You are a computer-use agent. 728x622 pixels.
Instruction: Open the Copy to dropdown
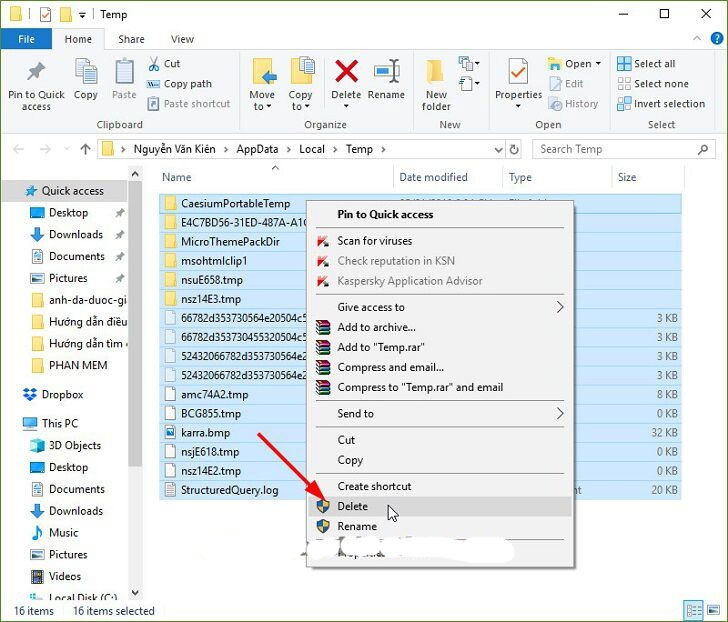point(301,101)
